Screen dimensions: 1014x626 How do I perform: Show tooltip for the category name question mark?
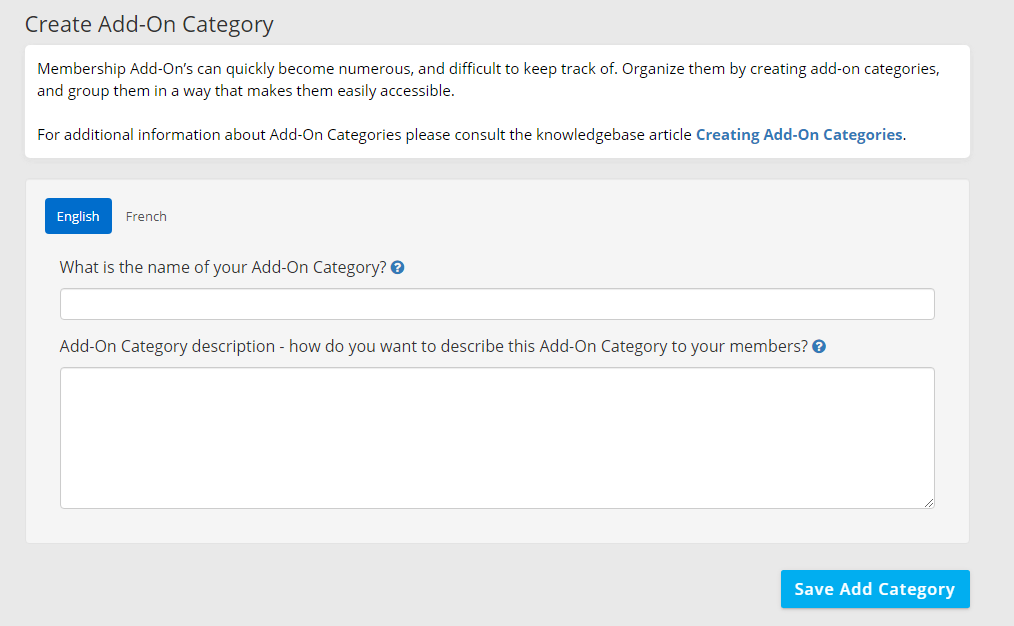pyautogui.click(x=398, y=268)
